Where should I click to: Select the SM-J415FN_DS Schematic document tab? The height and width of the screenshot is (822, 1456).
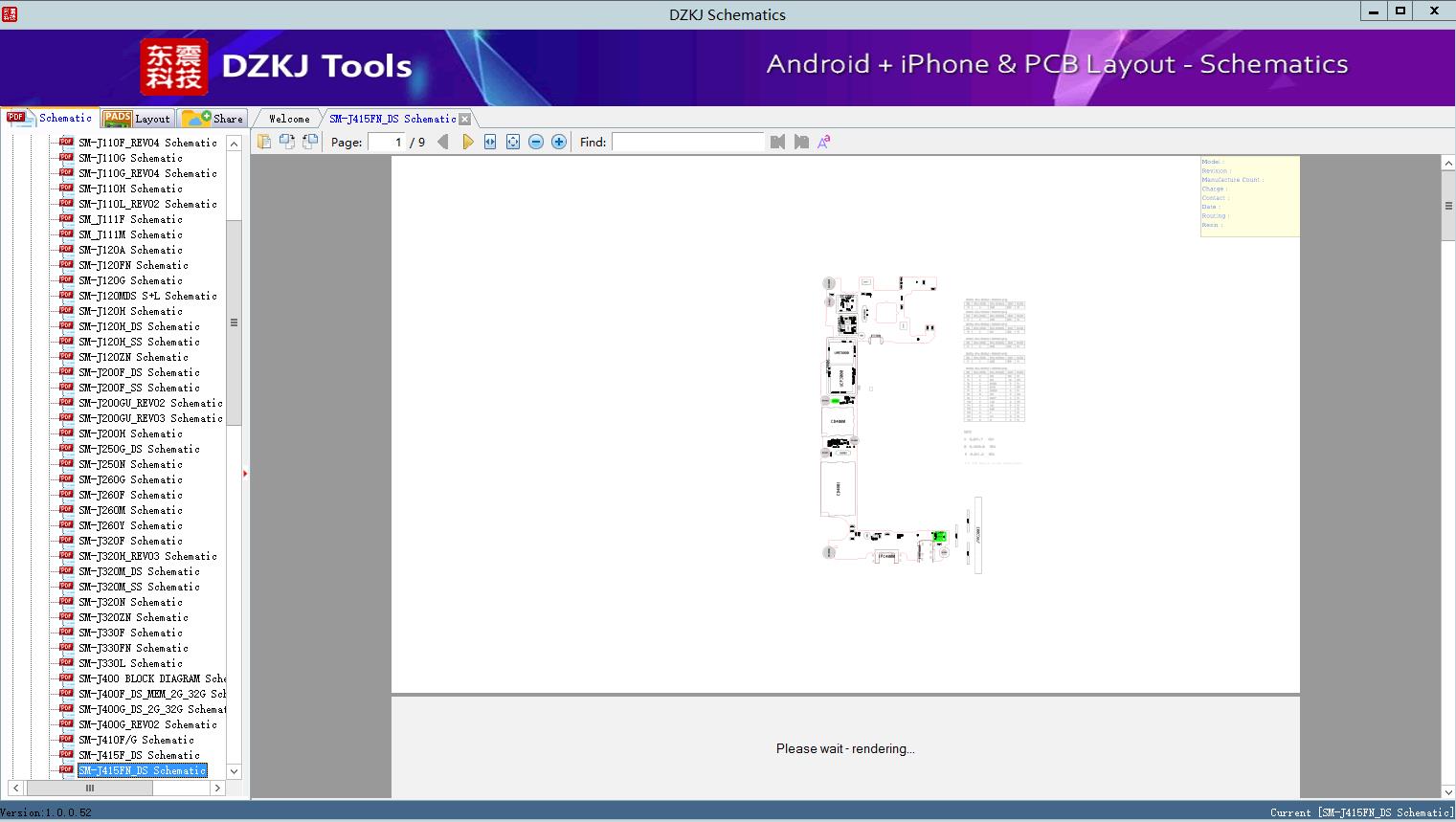point(392,119)
